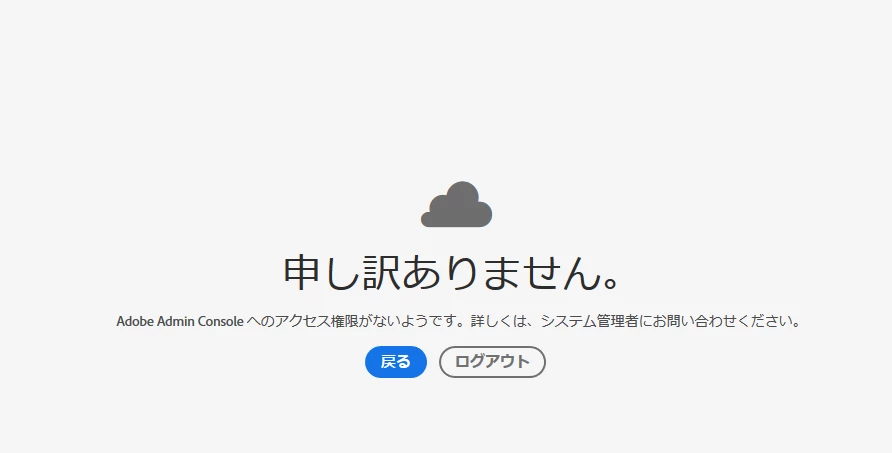Log out with the outlined ログアウト button
The width and height of the screenshot is (892, 453).
point(492,362)
